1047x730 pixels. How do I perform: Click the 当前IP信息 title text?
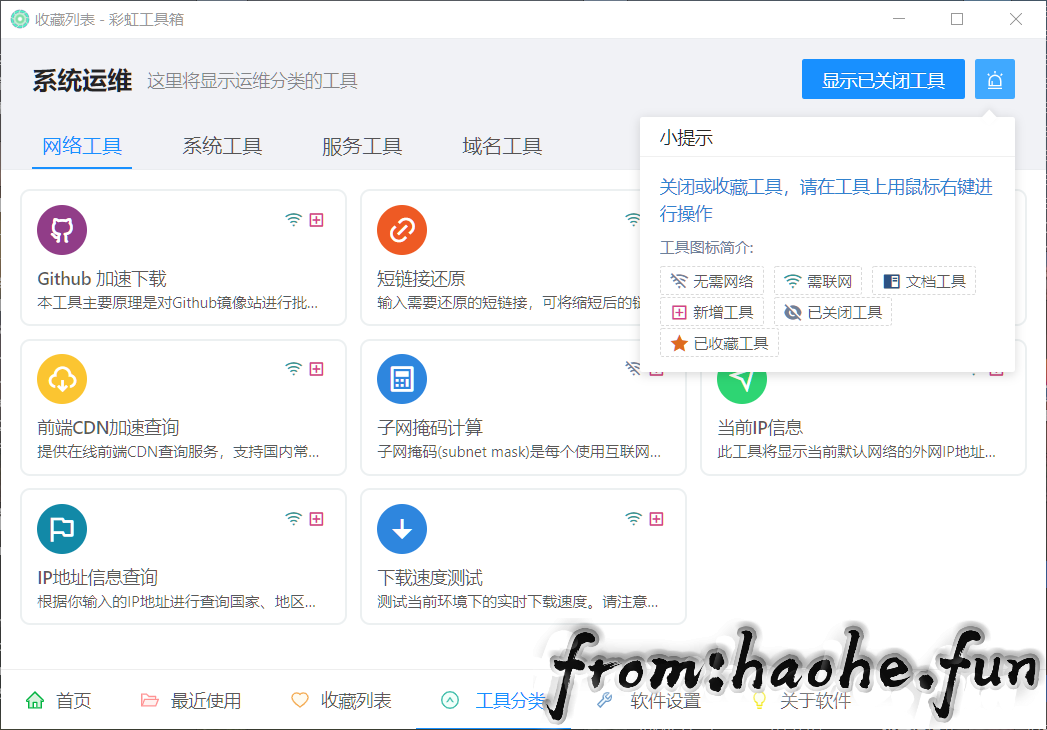tap(760, 427)
